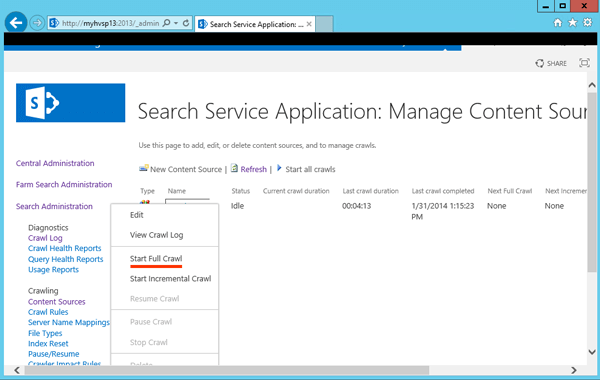
Task: Open Farm Search Administration link
Action: coord(64,184)
